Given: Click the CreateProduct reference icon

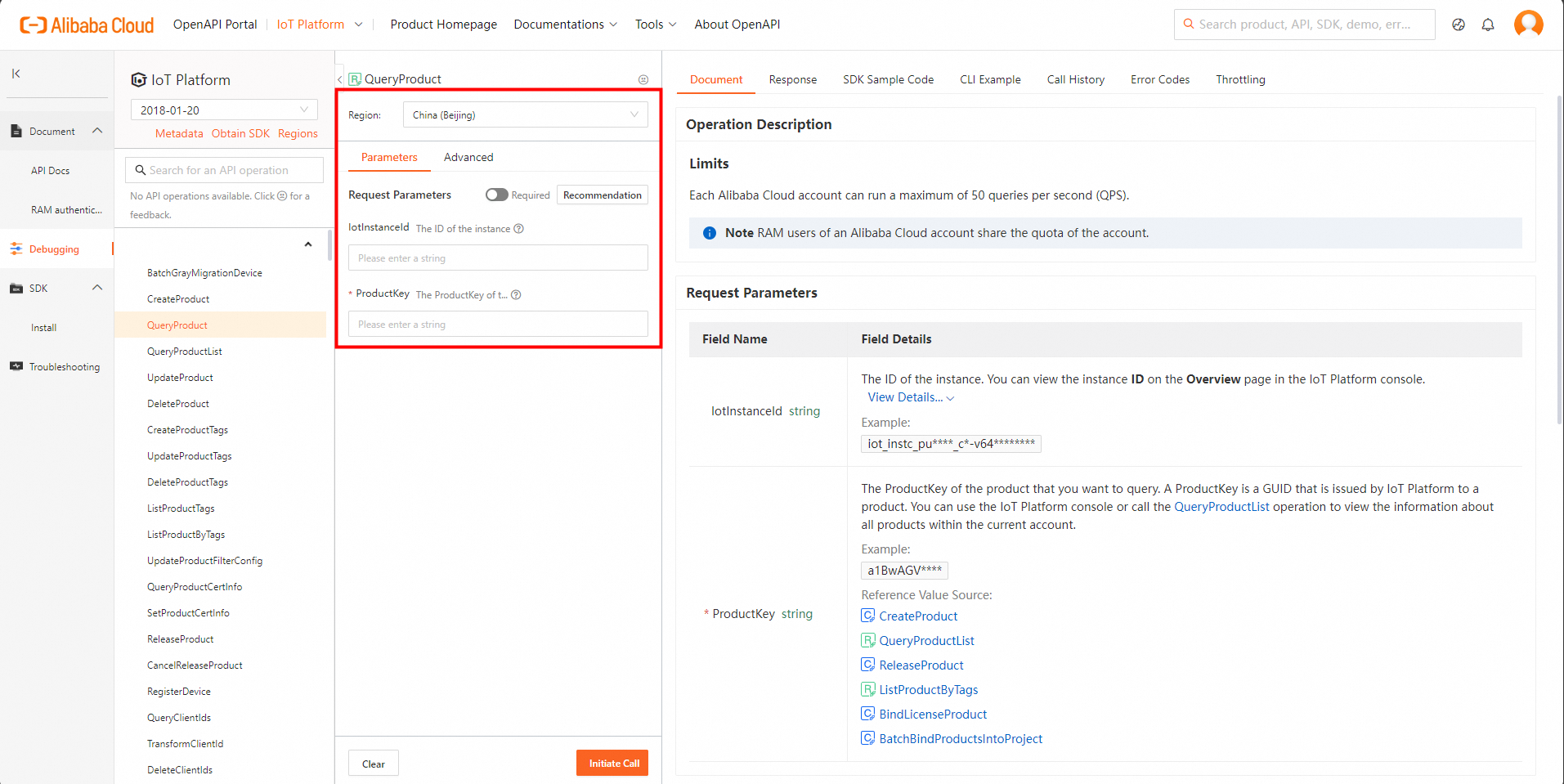Looking at the screenshot, I should coord(868,616).
